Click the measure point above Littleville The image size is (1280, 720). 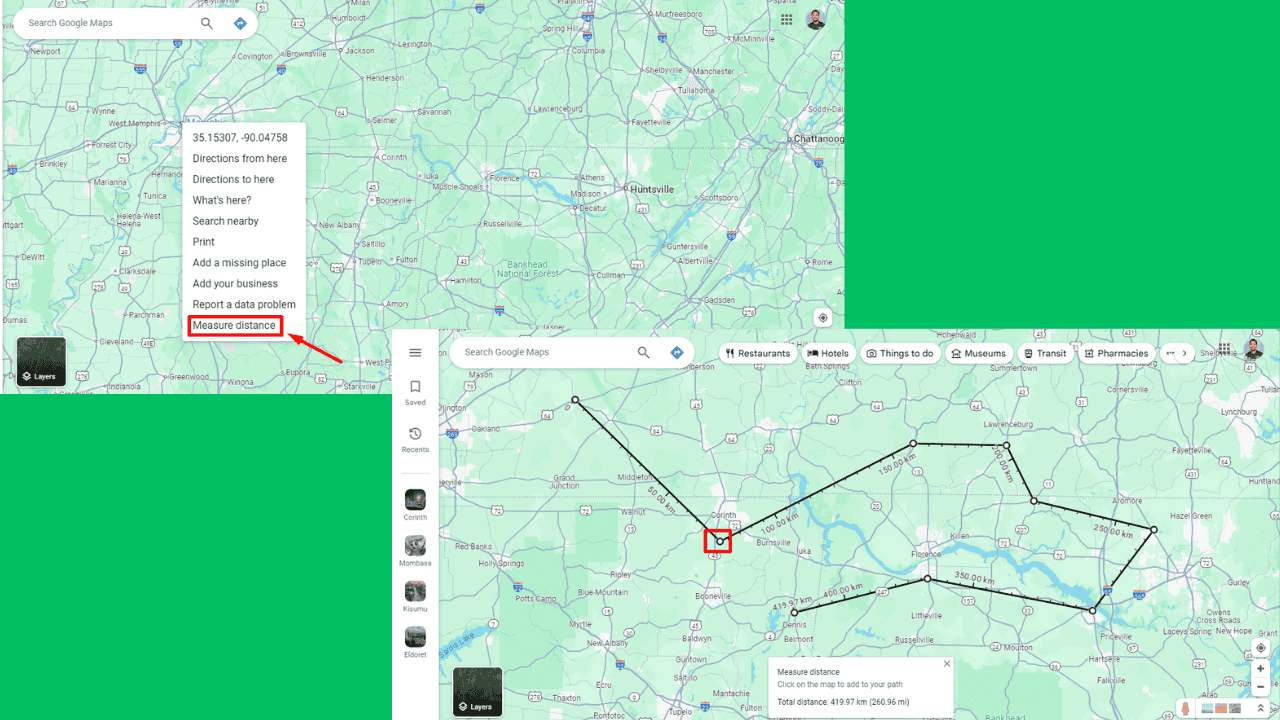tap(928, 579)
